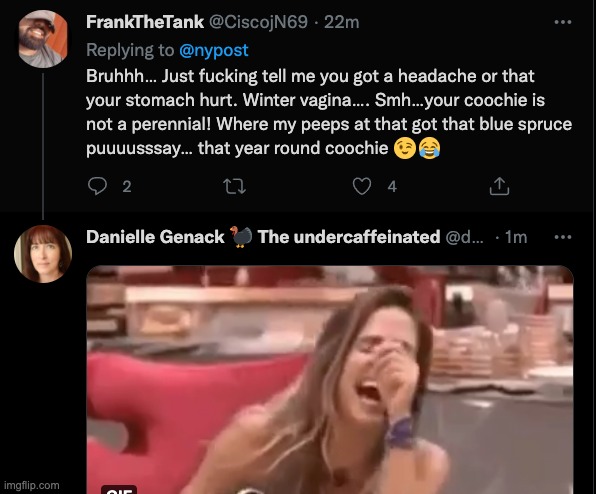Click the reply count 2

127,187
